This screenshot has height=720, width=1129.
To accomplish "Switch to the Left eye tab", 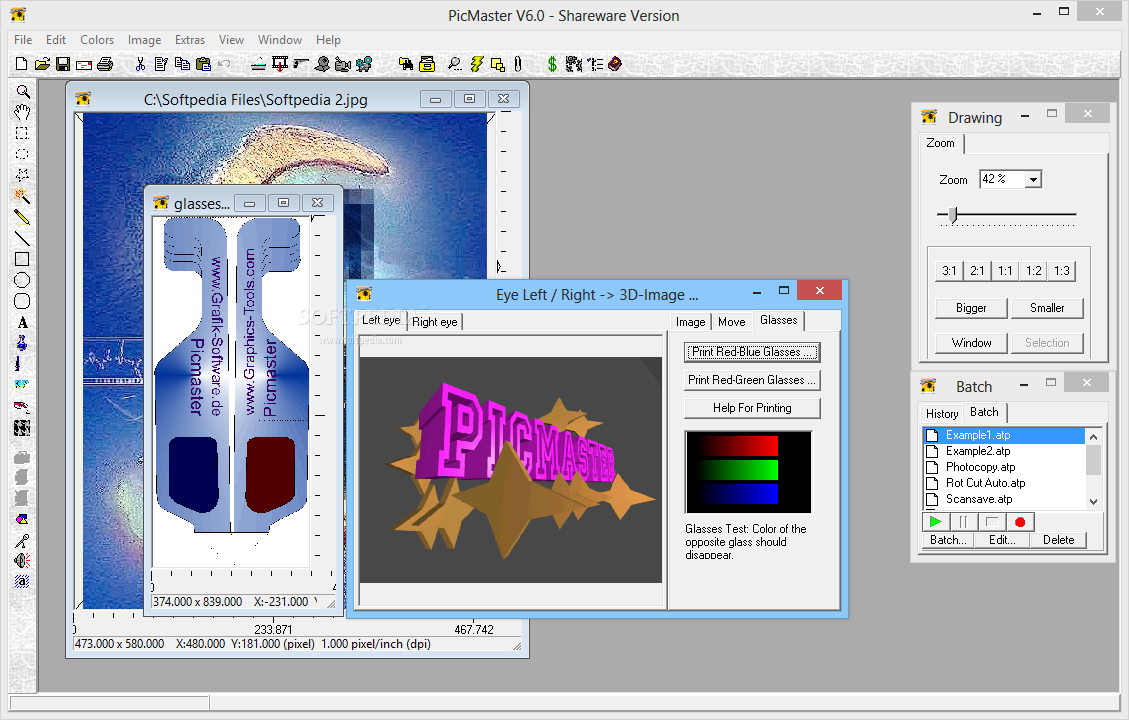I will click(x=381, y=320).
